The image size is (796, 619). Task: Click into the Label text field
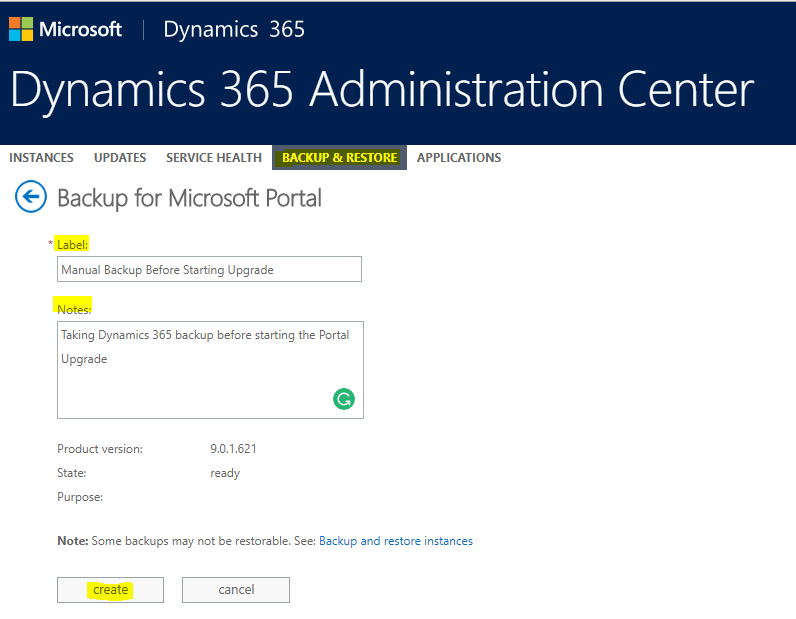(x=209, y=269)
